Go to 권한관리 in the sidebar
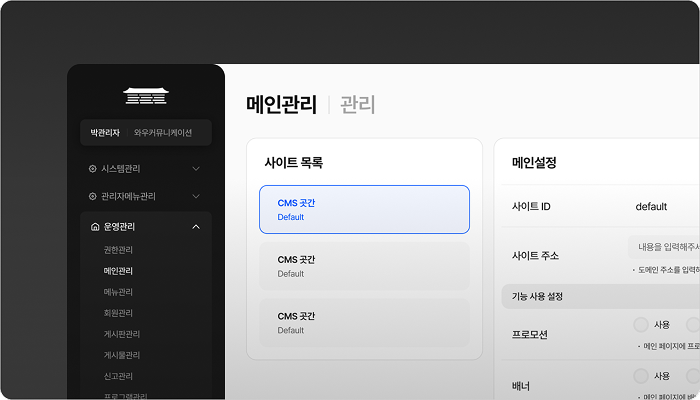This screenshot has width=700, height=400. (118, 250)
